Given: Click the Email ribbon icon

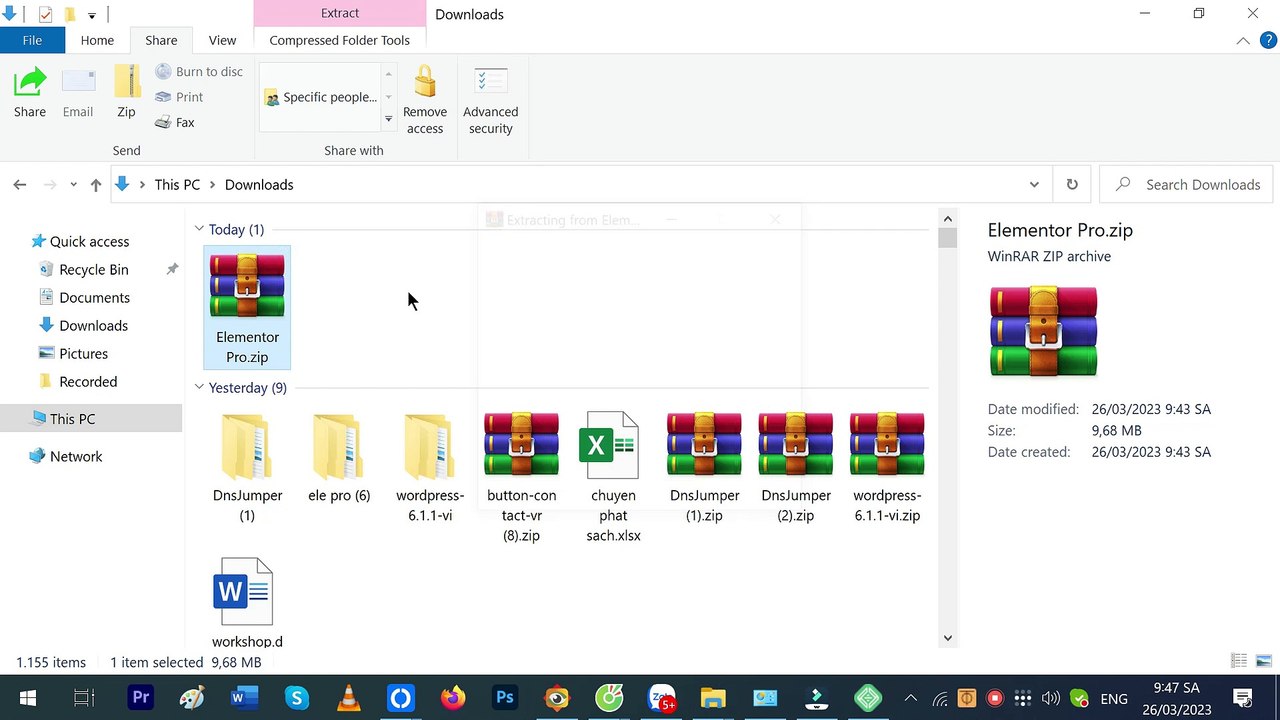Looking at the screenshot, I should 78,92.
